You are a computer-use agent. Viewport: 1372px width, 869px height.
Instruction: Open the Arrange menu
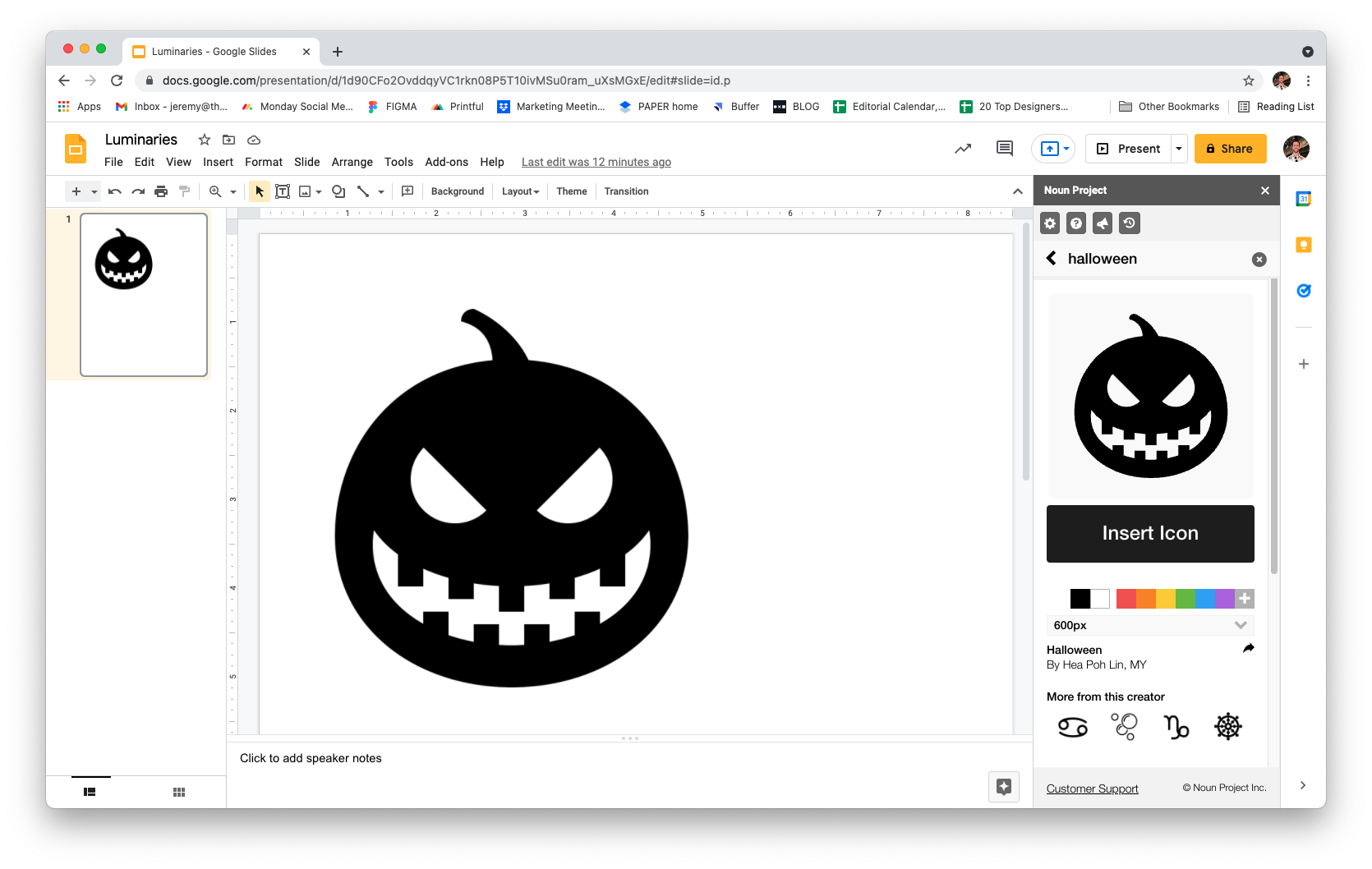click(352, 162)
